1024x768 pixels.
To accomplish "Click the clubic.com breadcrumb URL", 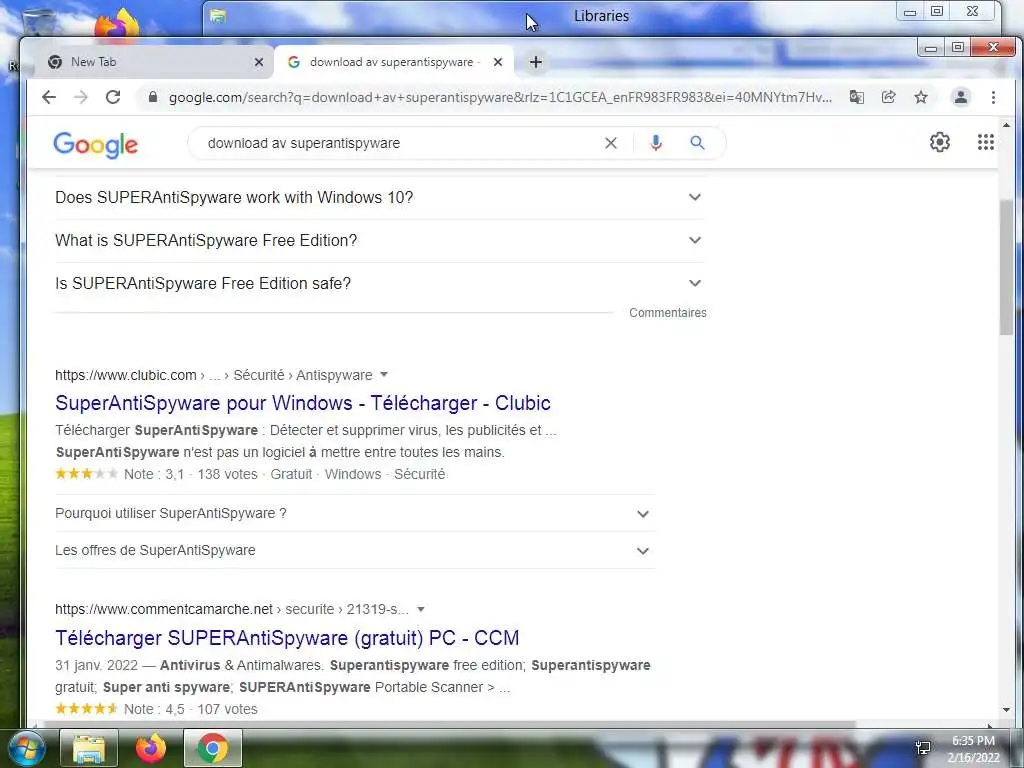I will pyautogui.click(x=214, y=375).
